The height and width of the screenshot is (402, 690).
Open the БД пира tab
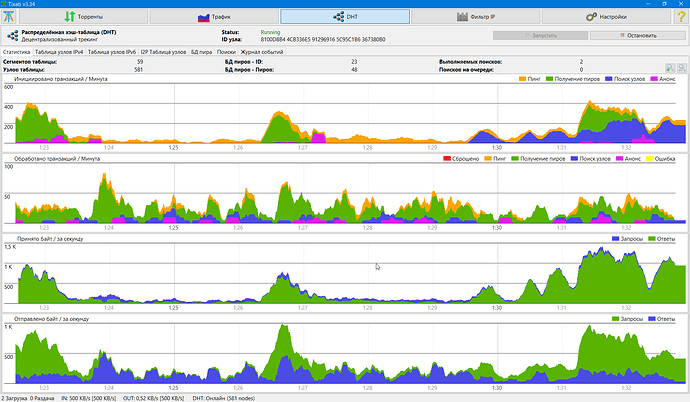[x=202, y=52]
